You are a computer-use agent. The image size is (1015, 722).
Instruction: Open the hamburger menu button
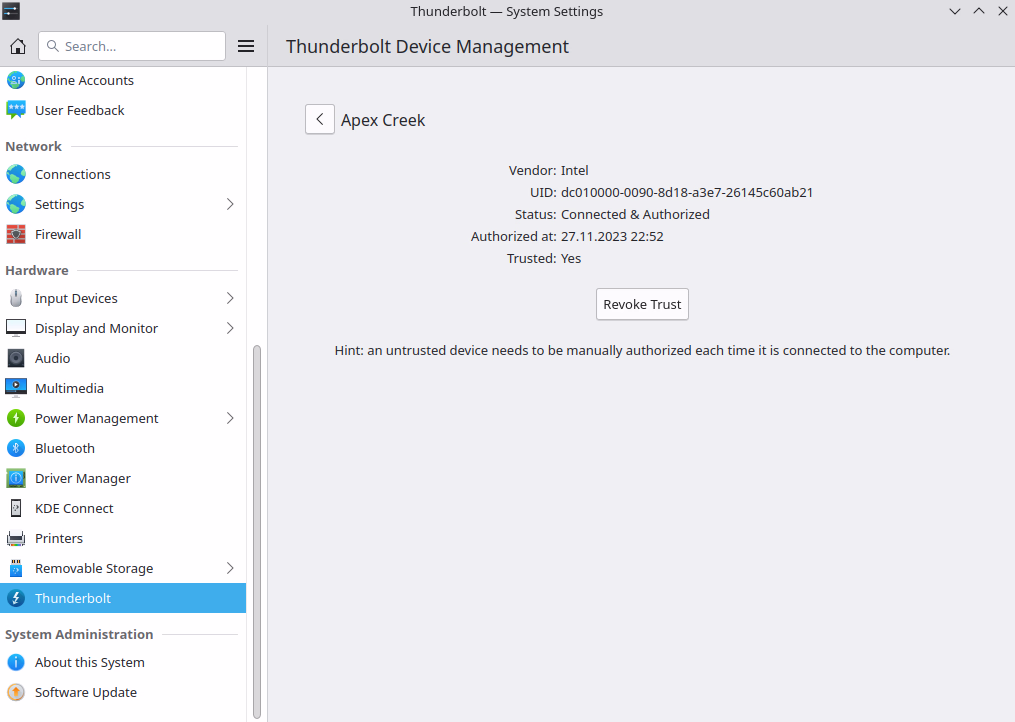pos(246,46)
